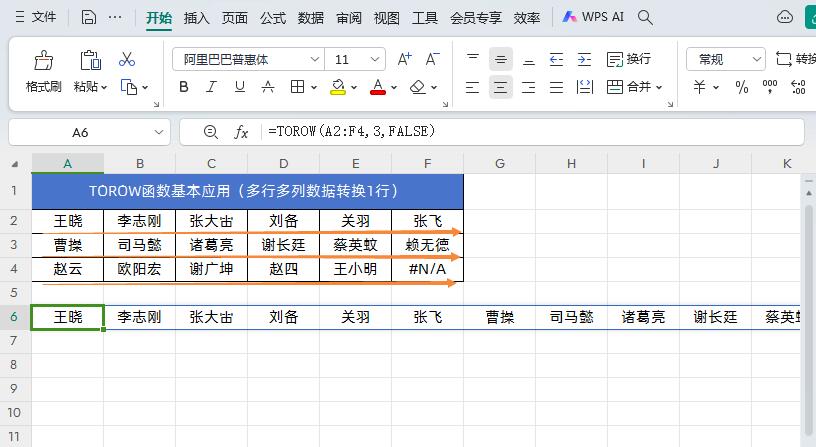The width and height of the screenshot is (816, 447).
Task: Apply the yellow fill color swatch
Action: tap(338, 87)
